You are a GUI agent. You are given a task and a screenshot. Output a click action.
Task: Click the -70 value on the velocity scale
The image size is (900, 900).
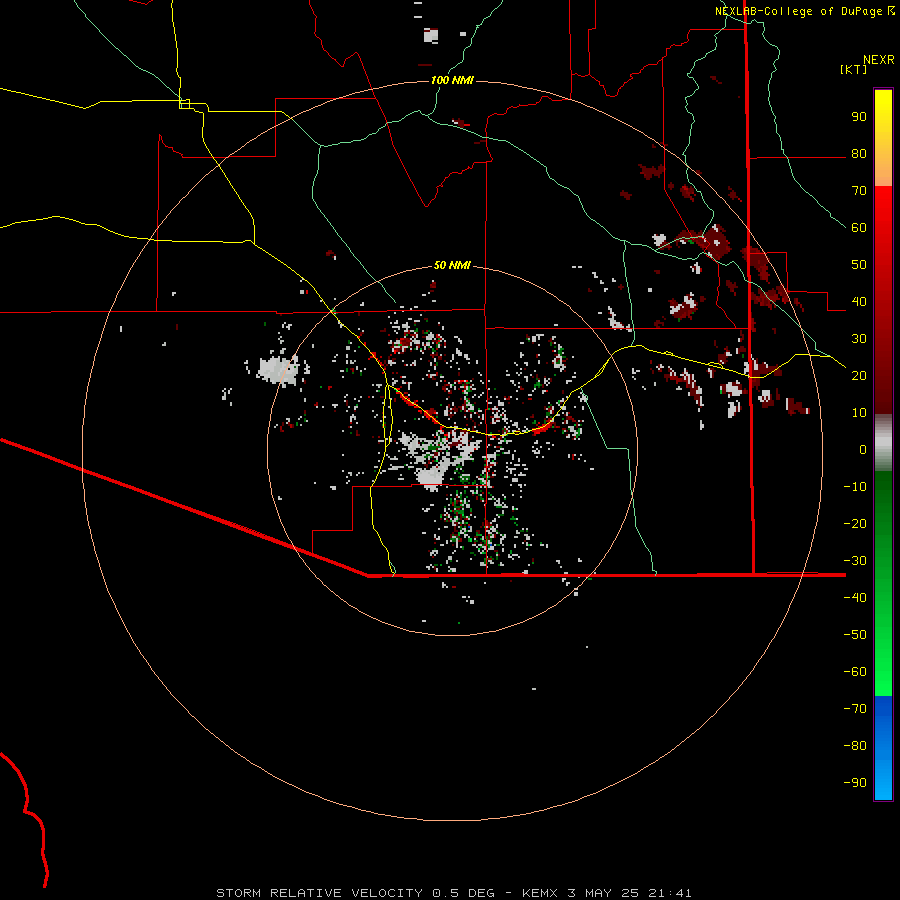tap(855, 708)
